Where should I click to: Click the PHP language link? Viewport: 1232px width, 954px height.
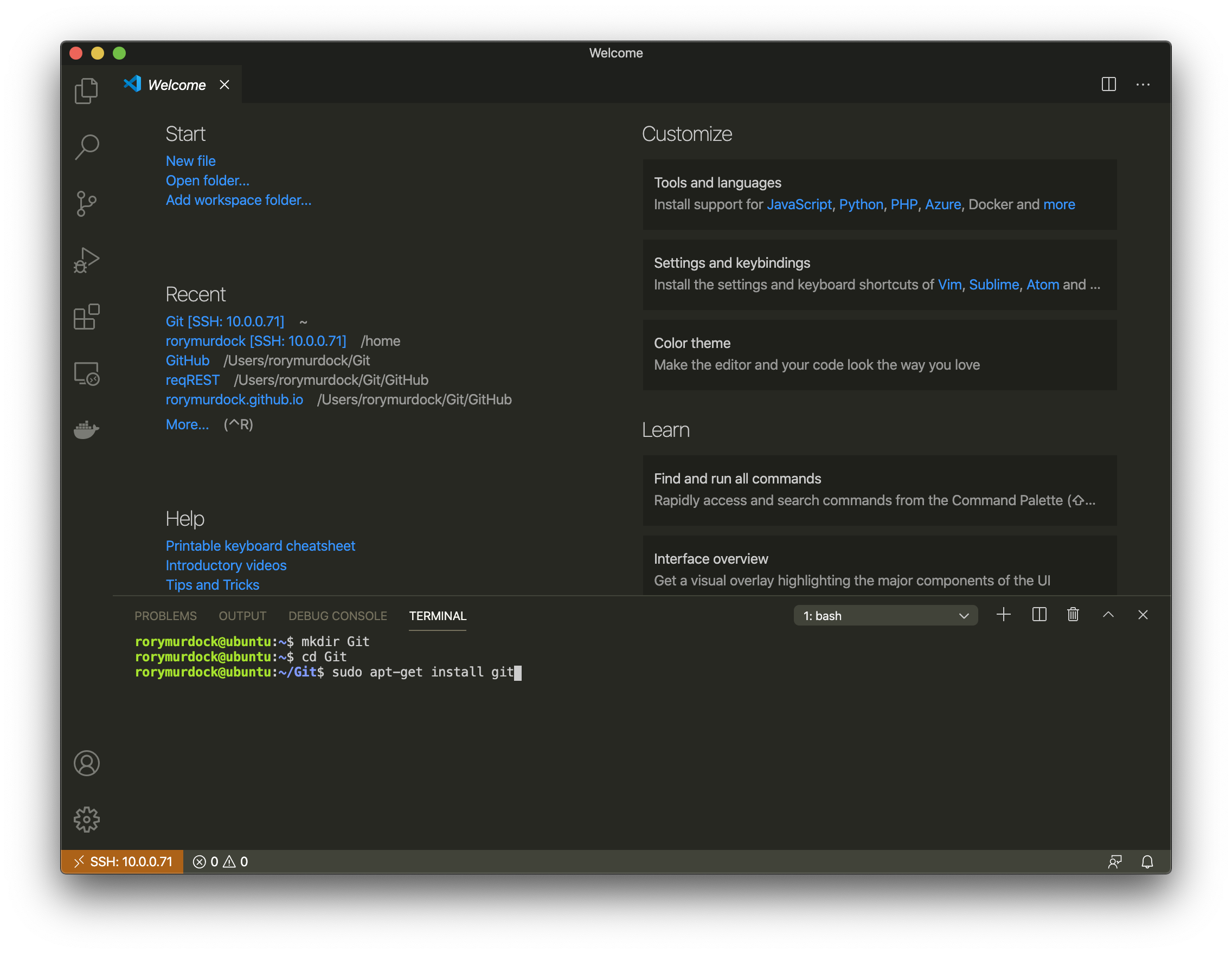[904, 204]
